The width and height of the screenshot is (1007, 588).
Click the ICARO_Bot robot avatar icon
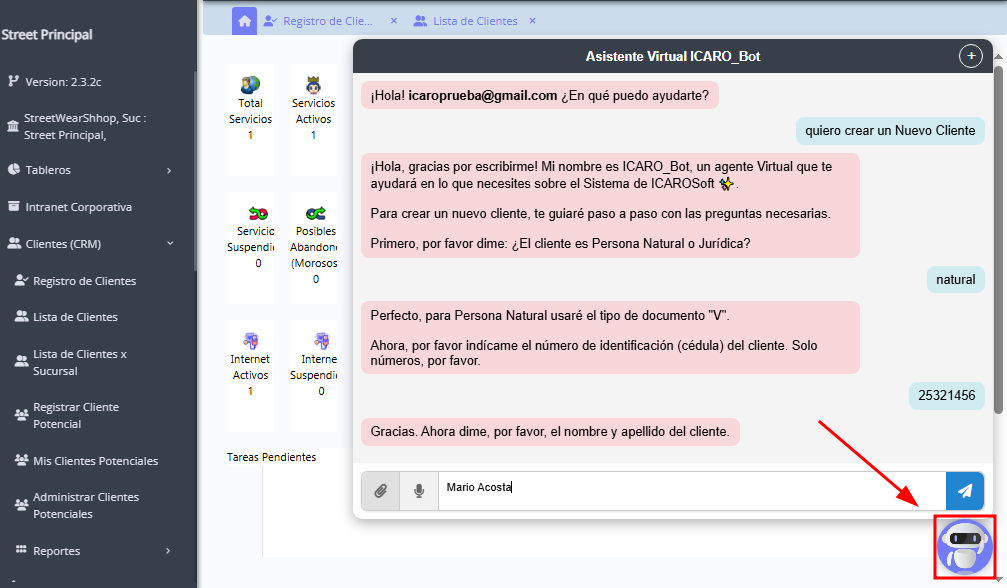point(964,547)
